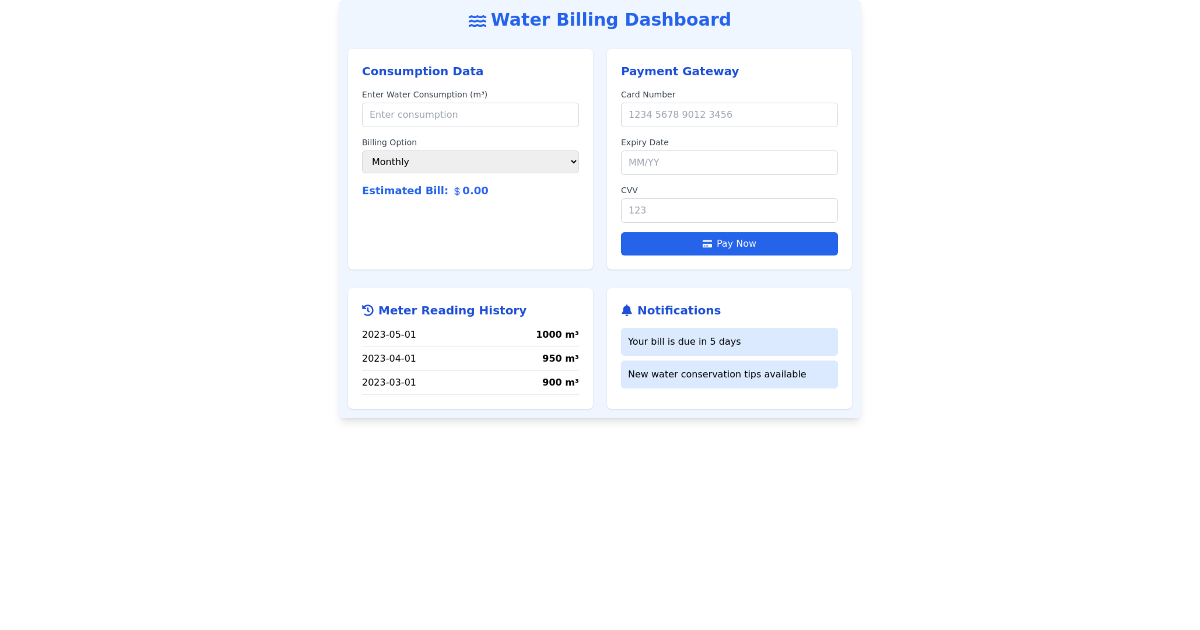Focus the Enter consumption input field
This screenshot has width=1200, height=630.
click(x=470, y=114)
